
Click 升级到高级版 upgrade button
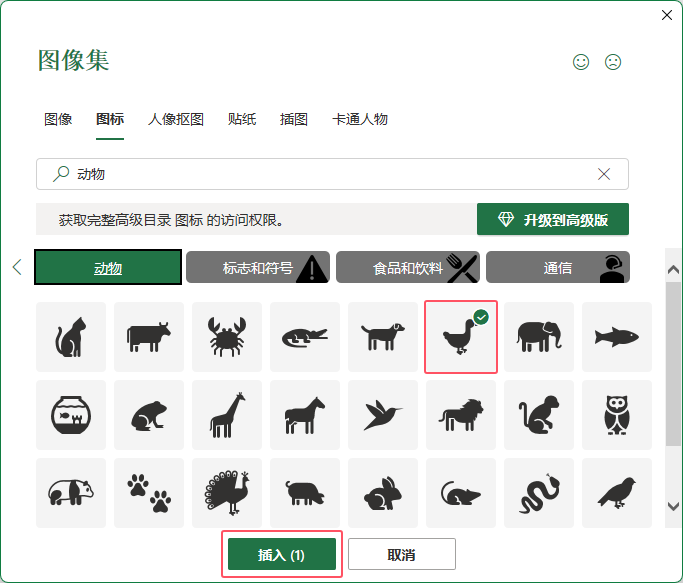point(553,219)
